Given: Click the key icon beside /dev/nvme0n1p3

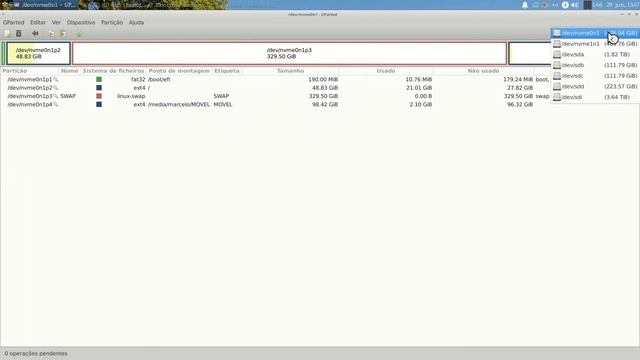Looking at the screenshot, I should [56, 96].
